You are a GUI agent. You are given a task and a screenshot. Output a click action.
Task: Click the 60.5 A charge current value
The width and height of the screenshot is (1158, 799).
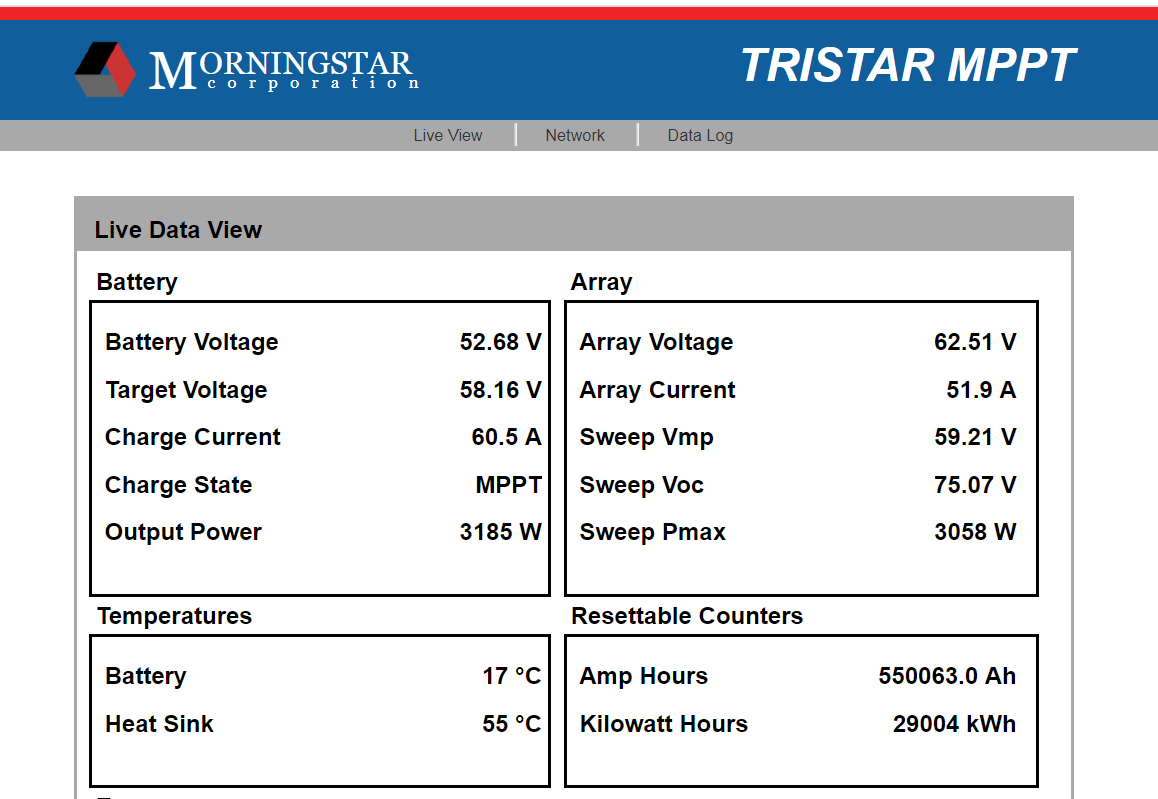506,437
